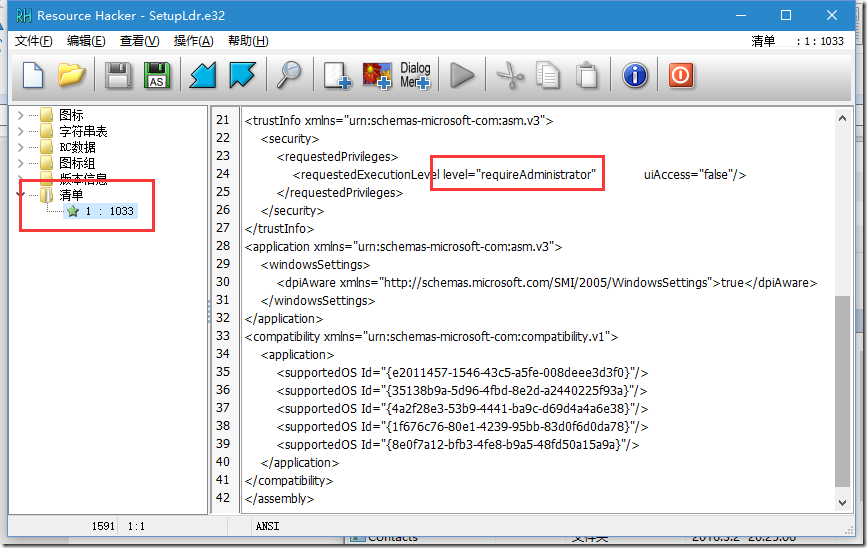Viewport: 867px width, 548px height.
Task: Click the Add new resource page icon
Action: pyautogui.click(x=337, y=75)
